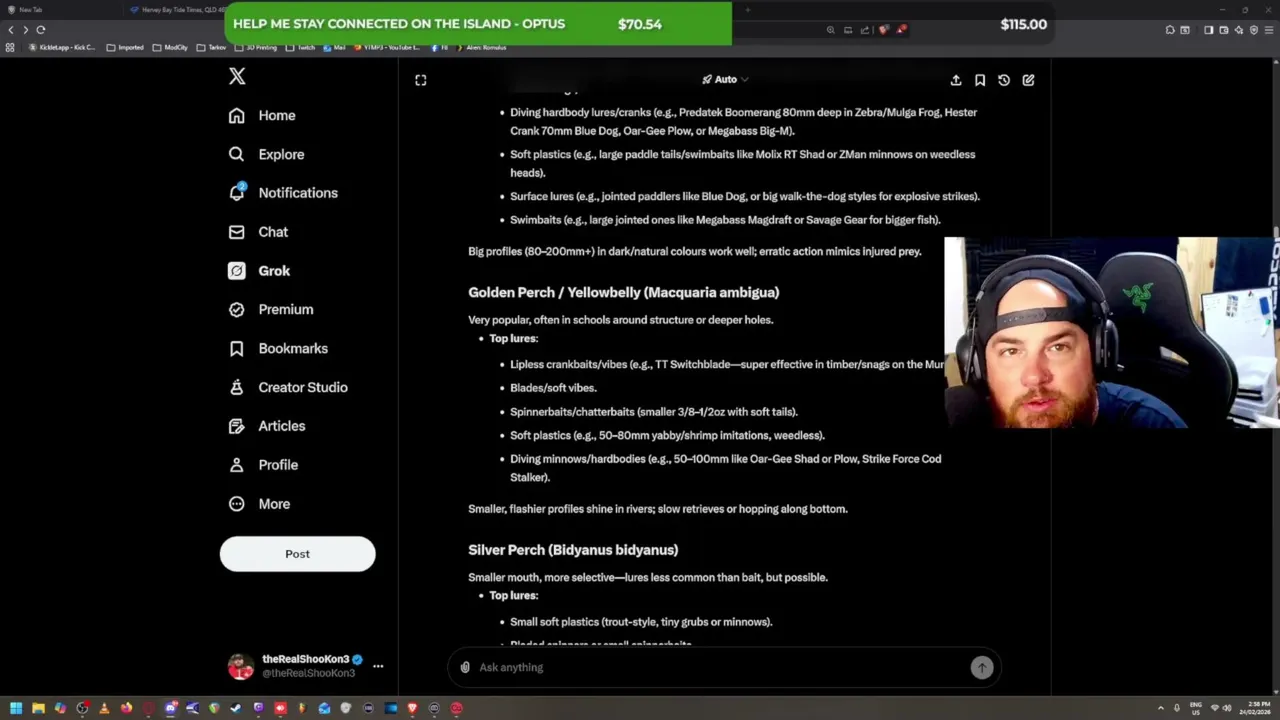Image resolution: width=1280 pixels, height=720 pixels.
Task: Click the Bookmarks sidebar icon
Action: point(236,348)
